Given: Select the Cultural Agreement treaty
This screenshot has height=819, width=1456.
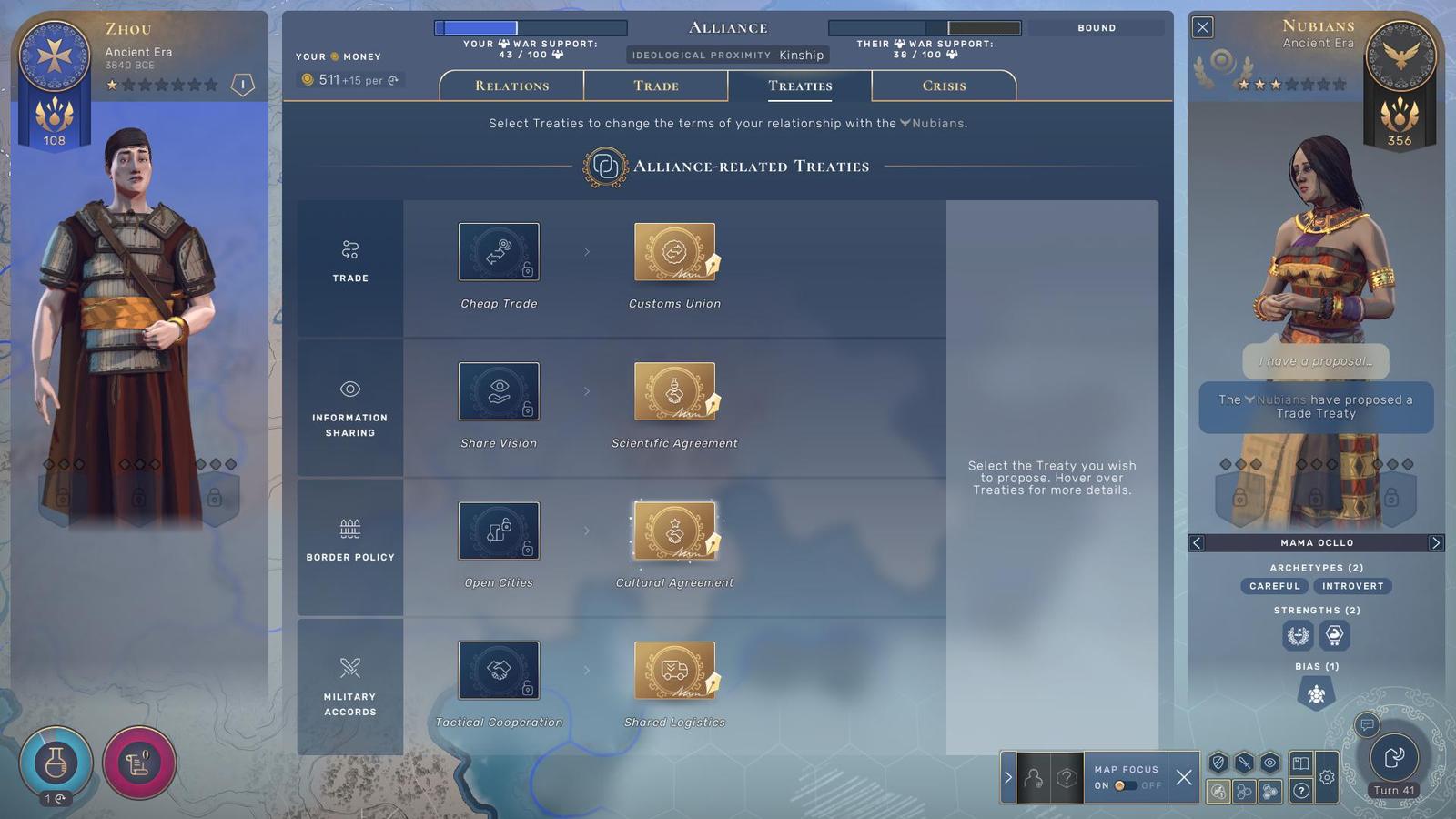Looking at the screenshot, I should [x=674, y=531].
